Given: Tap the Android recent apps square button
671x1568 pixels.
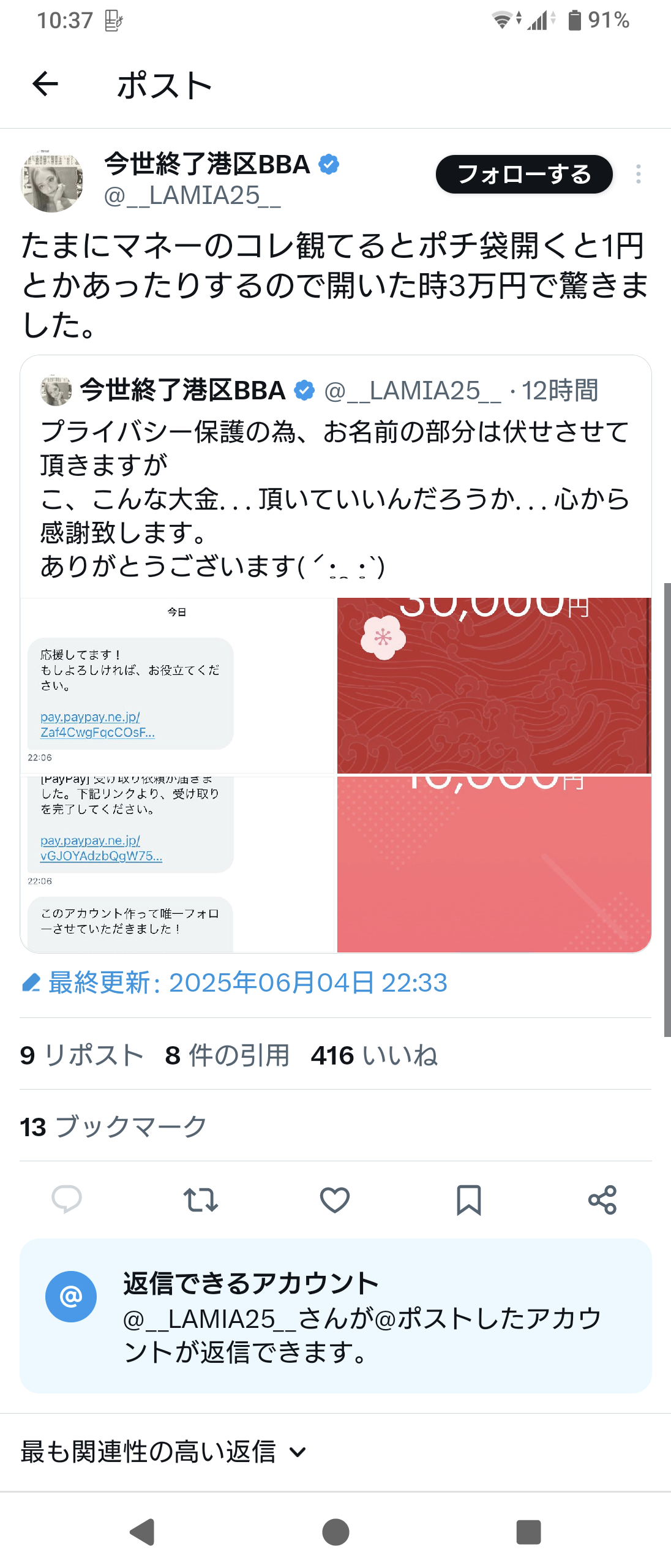Looking at the screenshot, I should click(x=529, y=1532).
